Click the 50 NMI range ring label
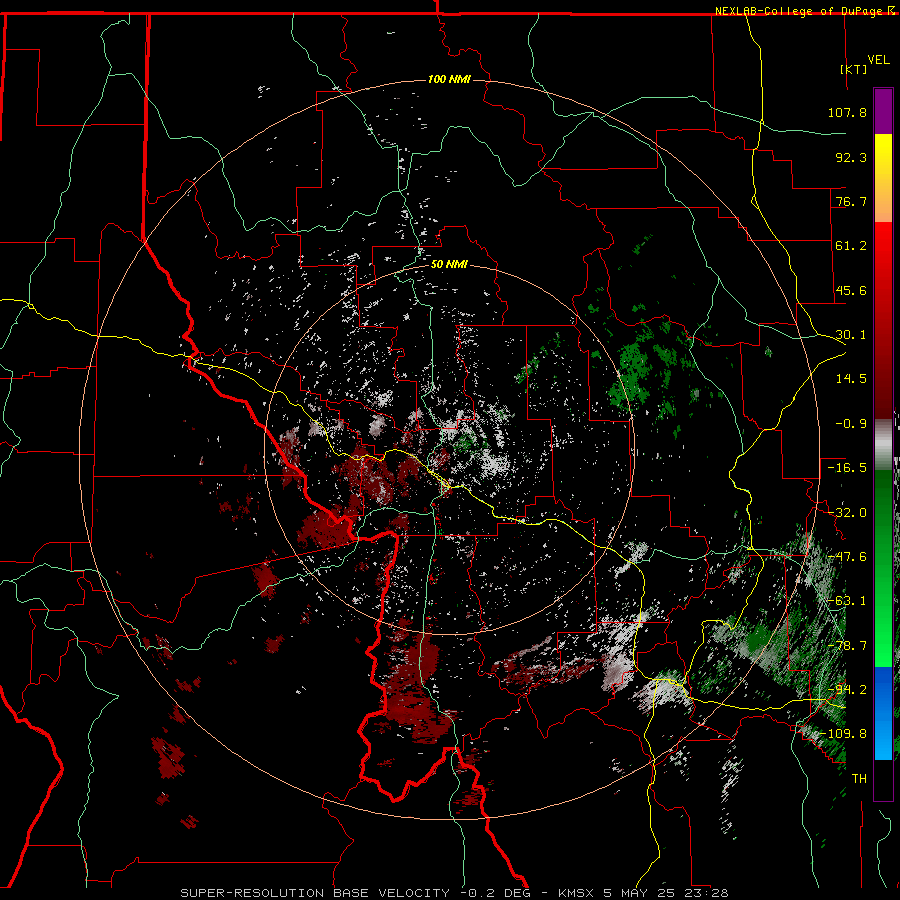Screen dimensions: 900x900 tap(449, 264)
